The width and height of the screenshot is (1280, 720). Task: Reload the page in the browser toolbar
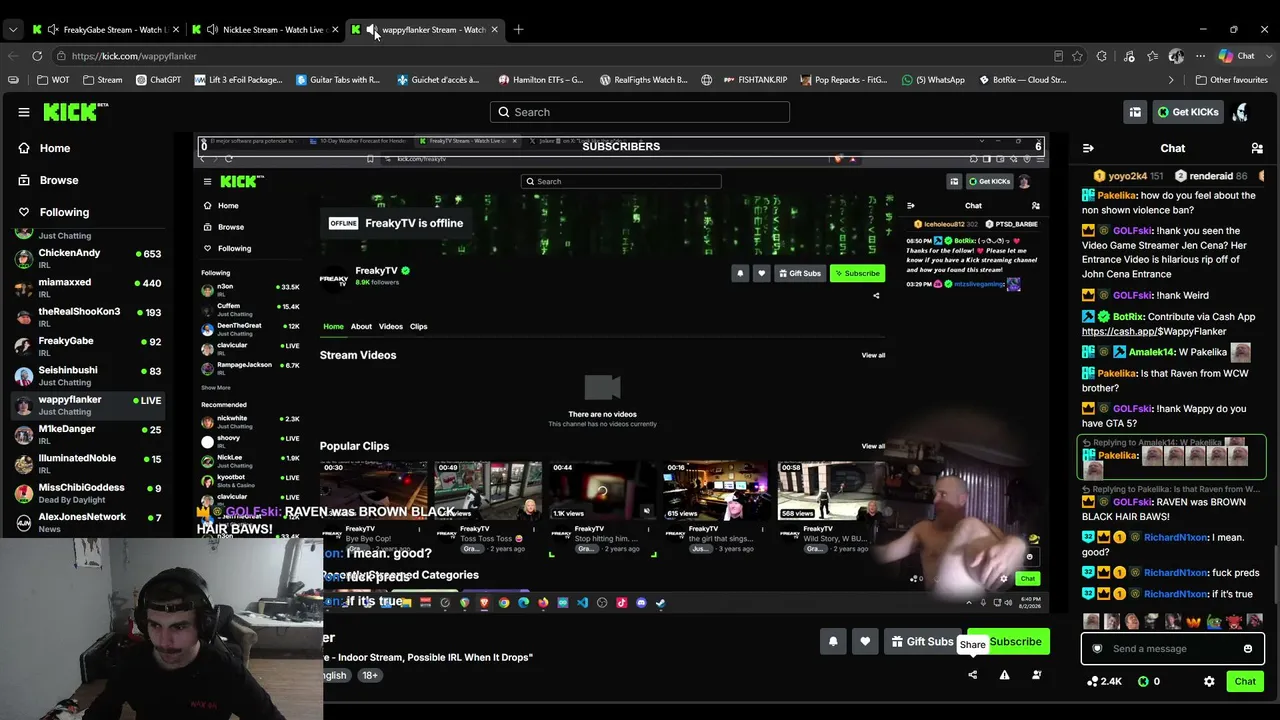pyautogui.click(x=37, y=56)
